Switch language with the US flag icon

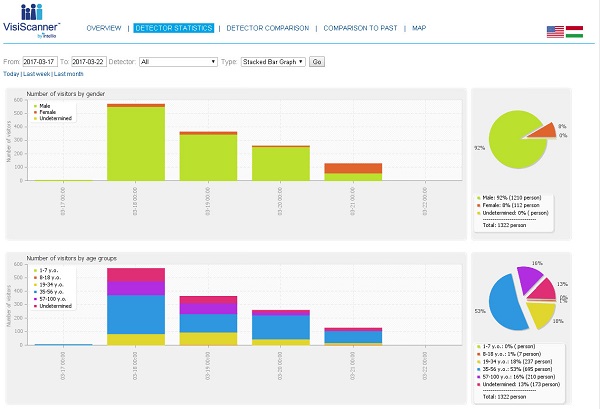555,32
